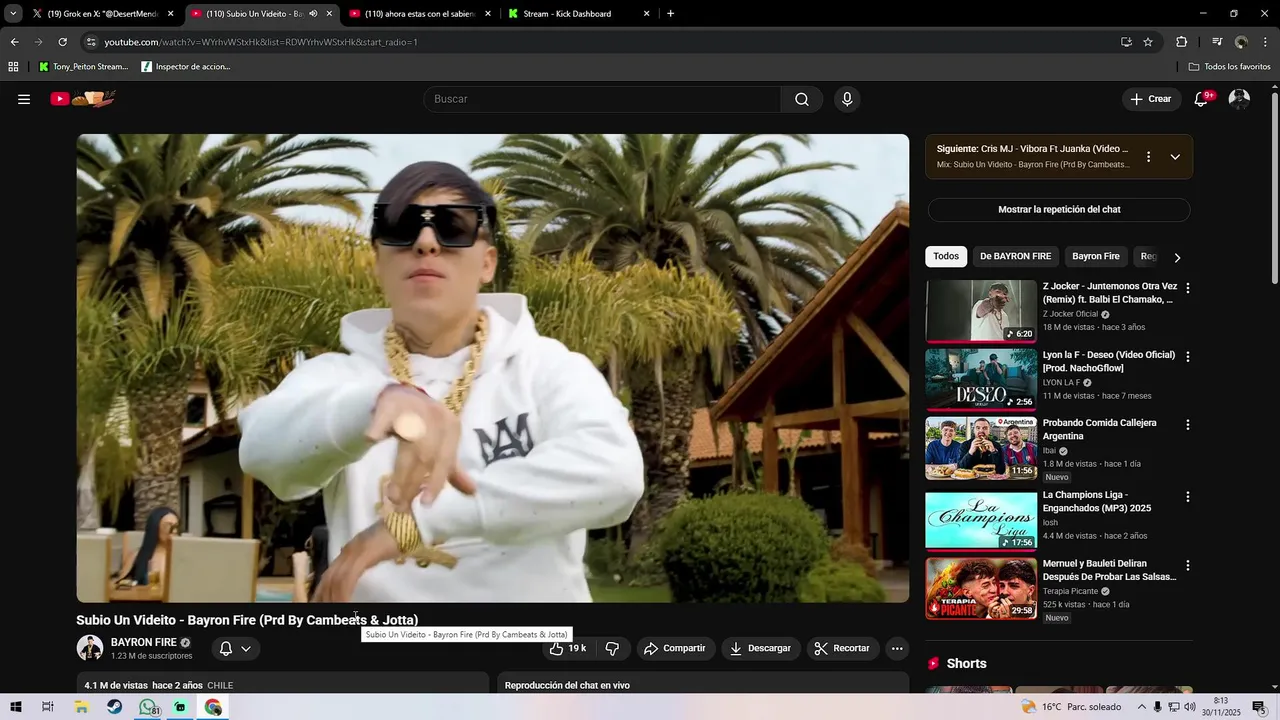
Task: Open the Windows Start menu
Action: tap(15, 707)
